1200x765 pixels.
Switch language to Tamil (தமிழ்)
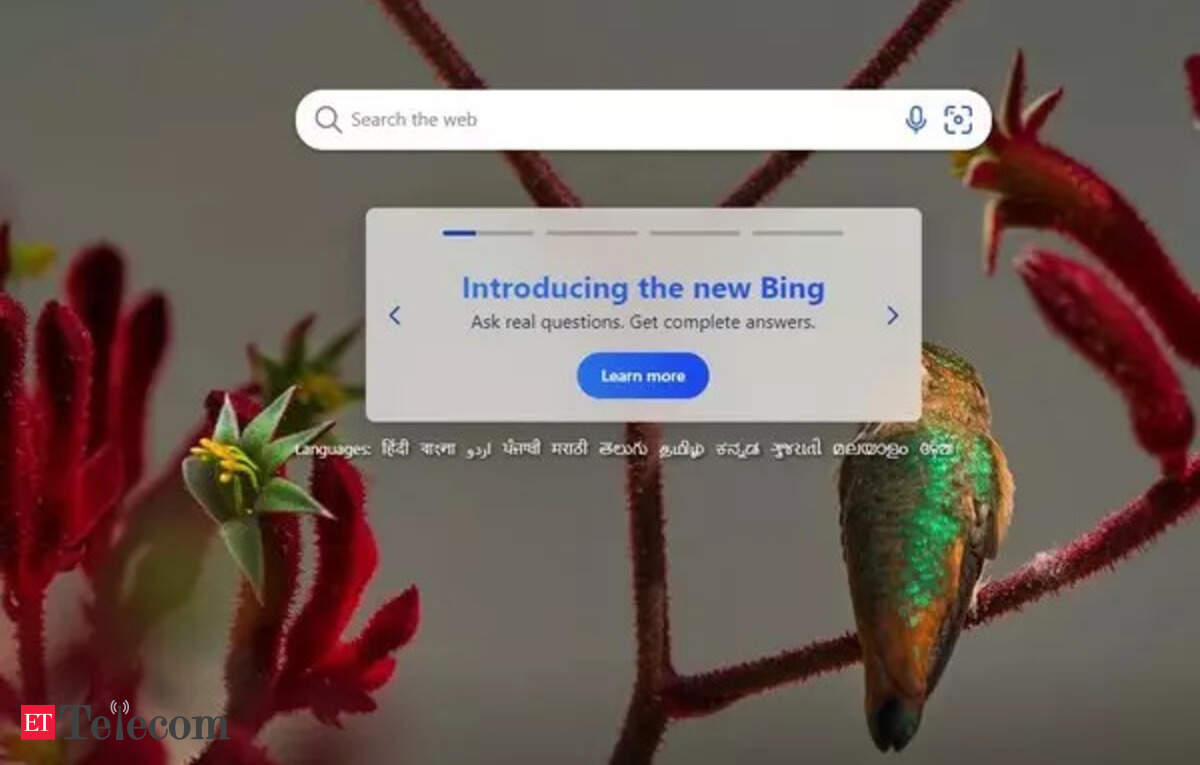click(681, 449)
